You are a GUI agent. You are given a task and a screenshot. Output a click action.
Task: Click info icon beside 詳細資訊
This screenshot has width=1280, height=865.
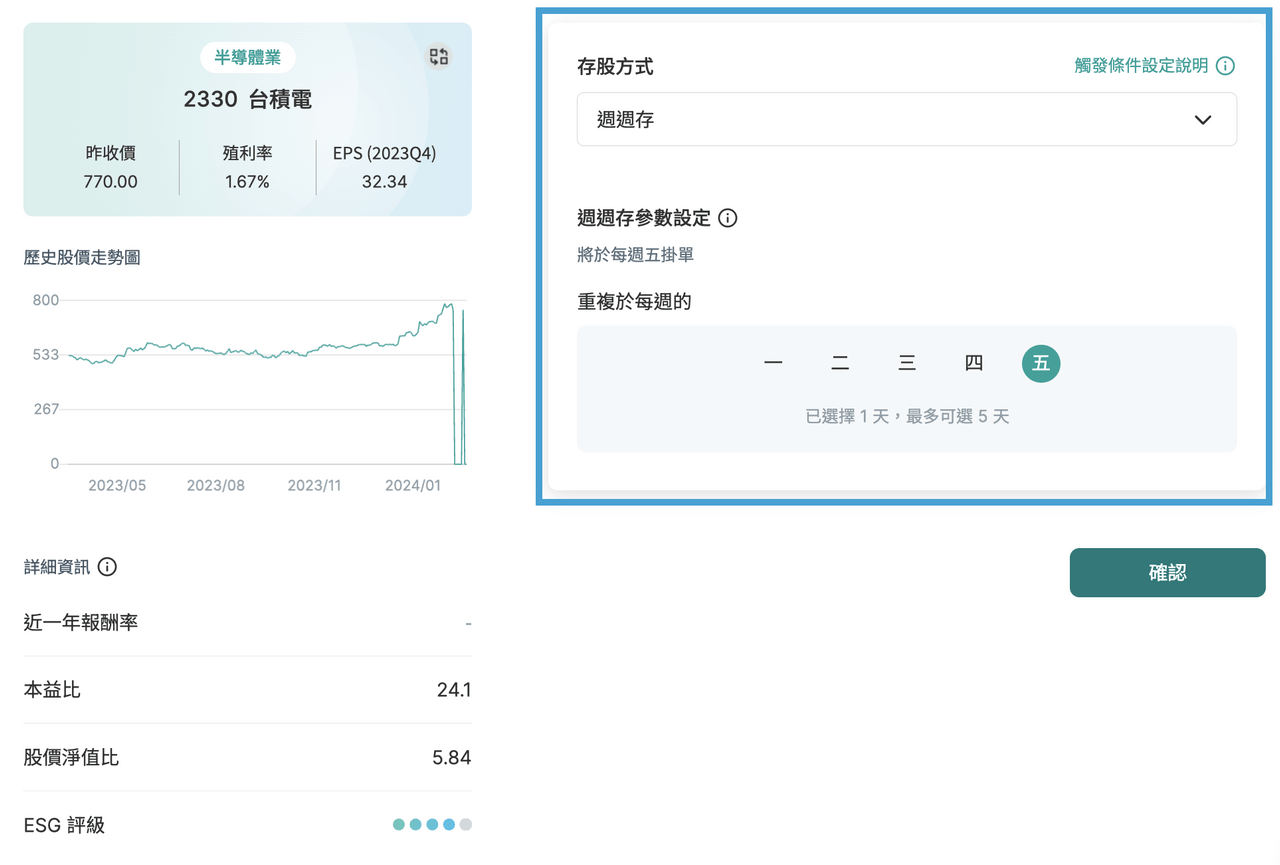tap(107, 567)
